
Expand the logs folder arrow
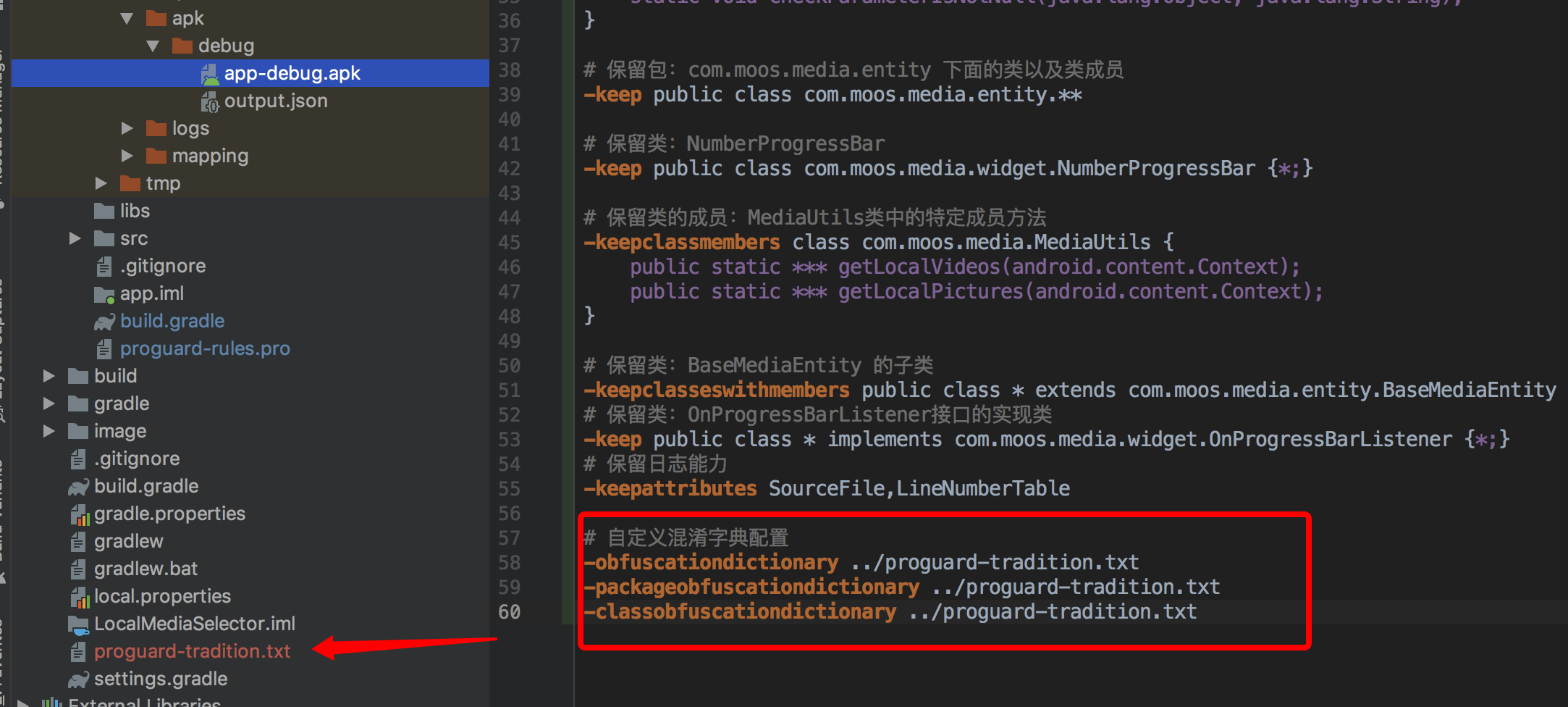click(x=127, y=128)
